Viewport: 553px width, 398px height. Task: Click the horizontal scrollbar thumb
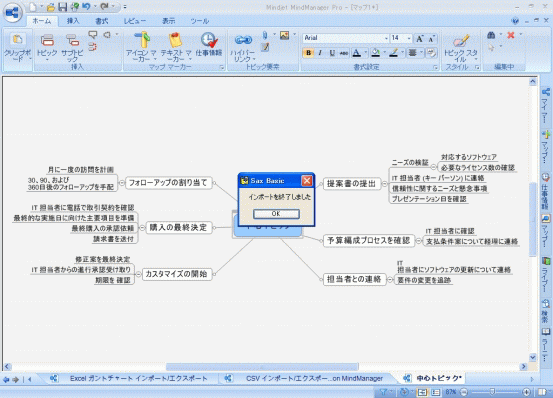point(262,367)
